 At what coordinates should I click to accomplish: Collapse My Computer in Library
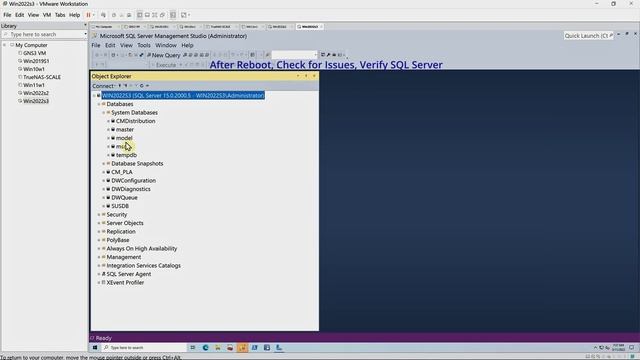pos(5,45)
